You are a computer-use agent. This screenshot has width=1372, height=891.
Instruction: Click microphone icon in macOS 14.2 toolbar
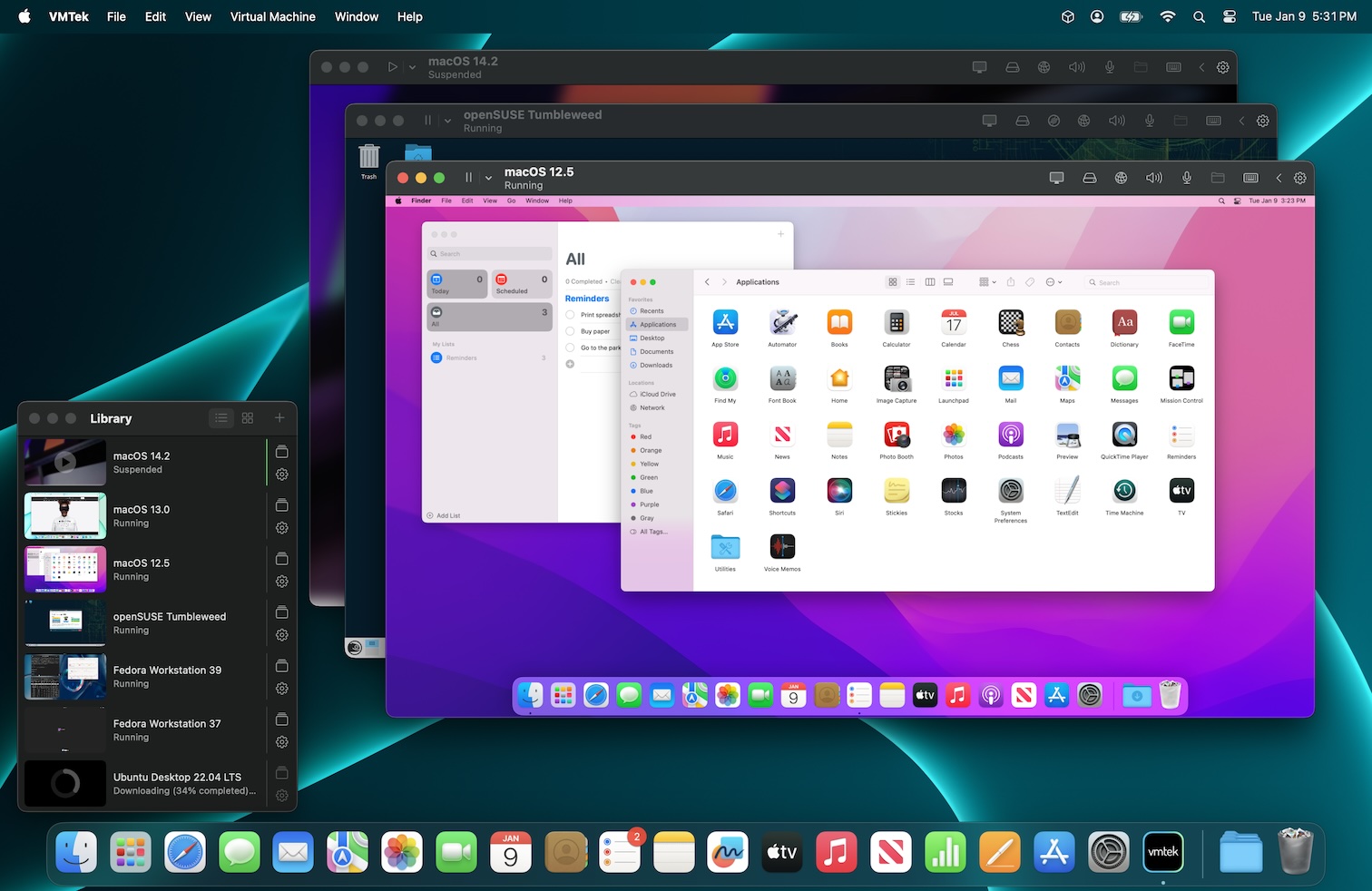tap(1109, 67)
